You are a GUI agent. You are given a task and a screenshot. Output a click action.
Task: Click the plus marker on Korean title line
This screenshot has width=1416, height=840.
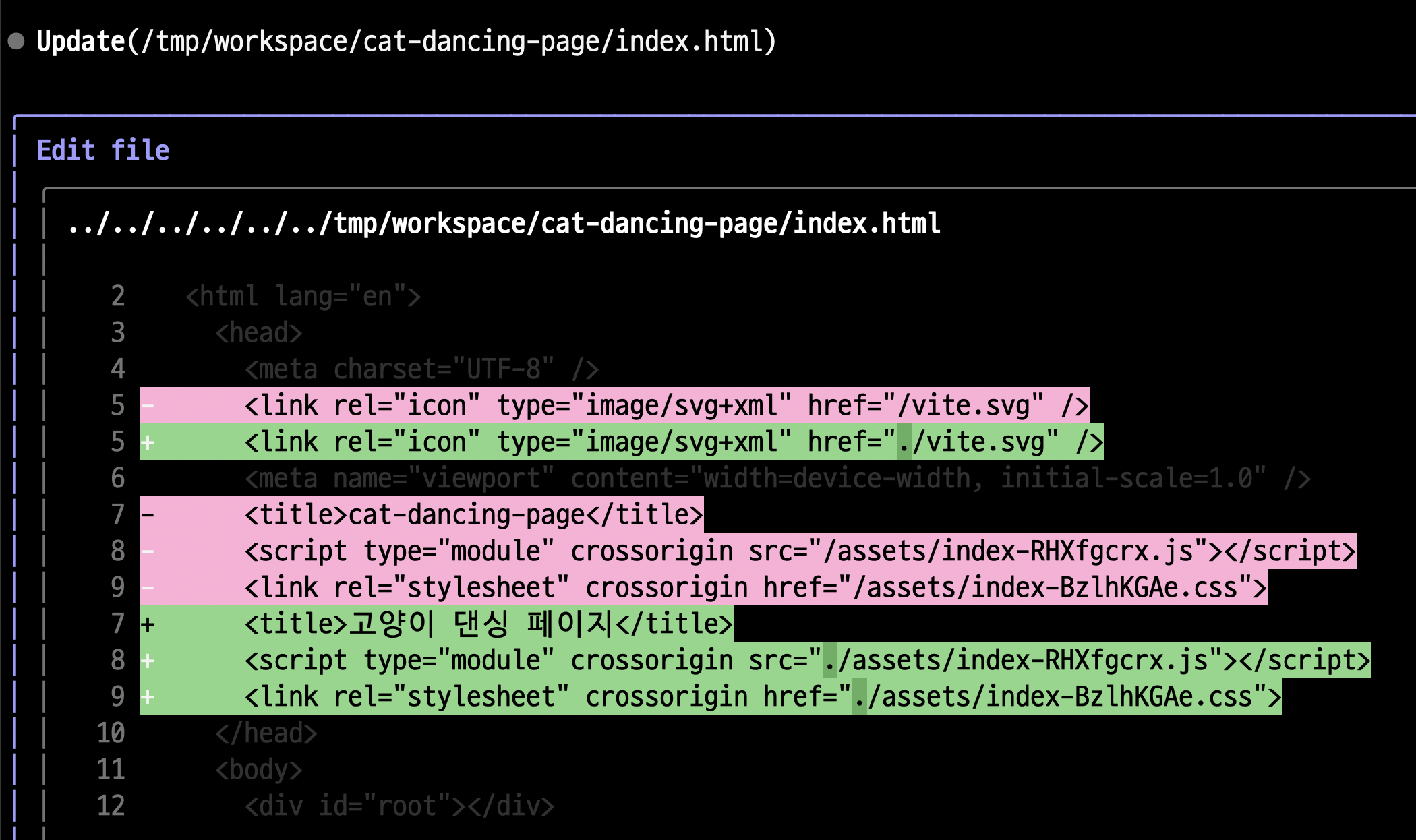click(x=148, y=624)
